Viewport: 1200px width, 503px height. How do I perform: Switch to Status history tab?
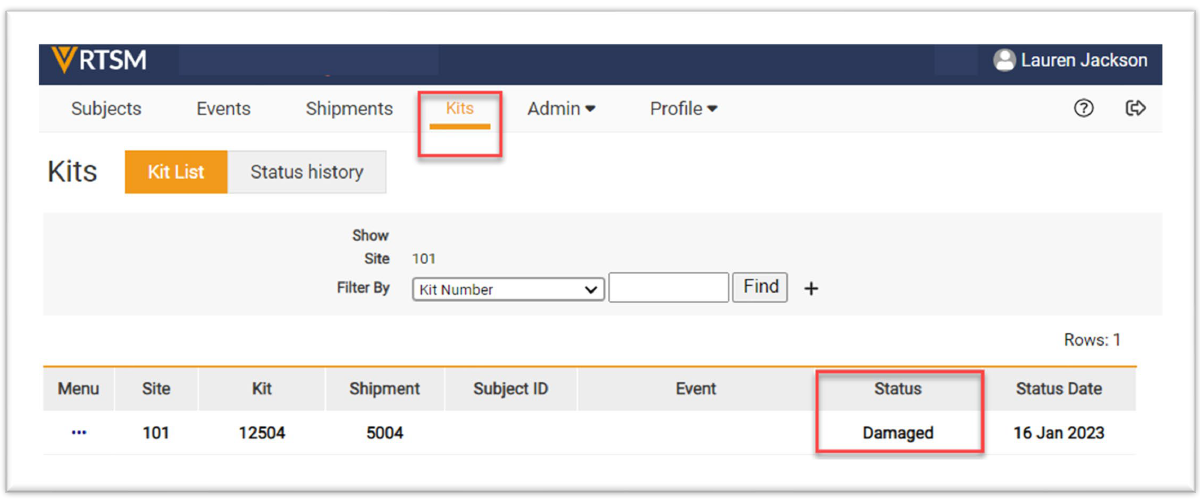click(x=306, y=172)
